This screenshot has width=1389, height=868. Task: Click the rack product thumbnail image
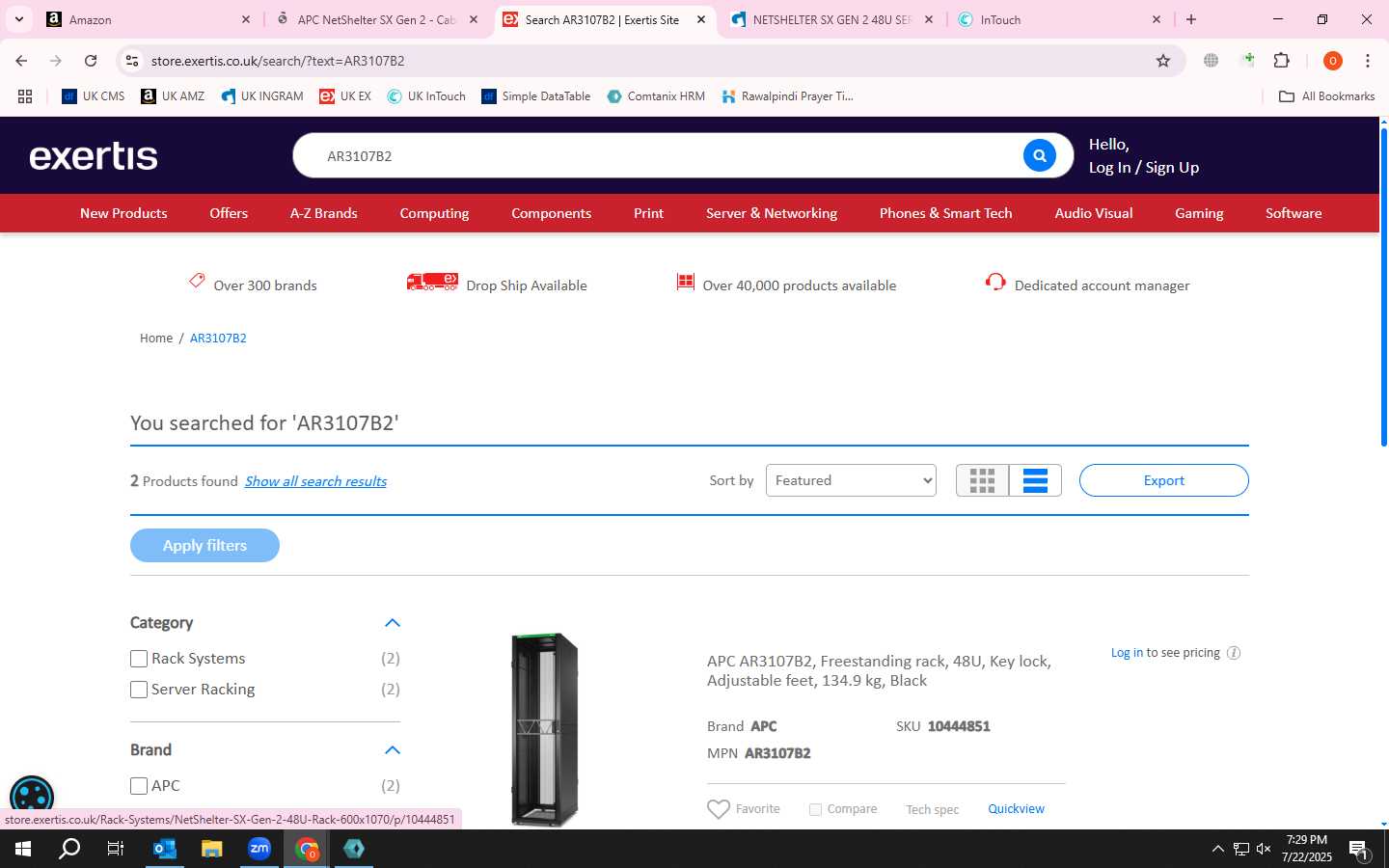coord(544,730)
